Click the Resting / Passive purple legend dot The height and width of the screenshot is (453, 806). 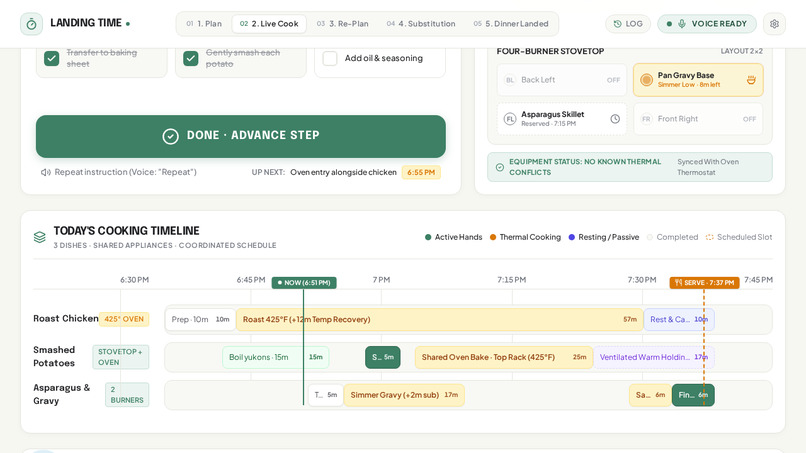pos(571,237)
